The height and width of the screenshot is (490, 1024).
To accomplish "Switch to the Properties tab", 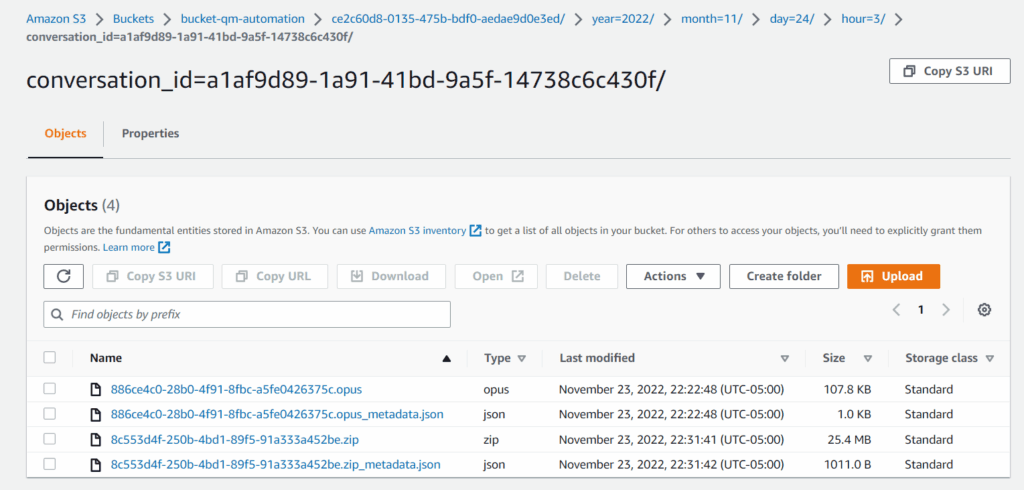I will [x=150, y=133].
